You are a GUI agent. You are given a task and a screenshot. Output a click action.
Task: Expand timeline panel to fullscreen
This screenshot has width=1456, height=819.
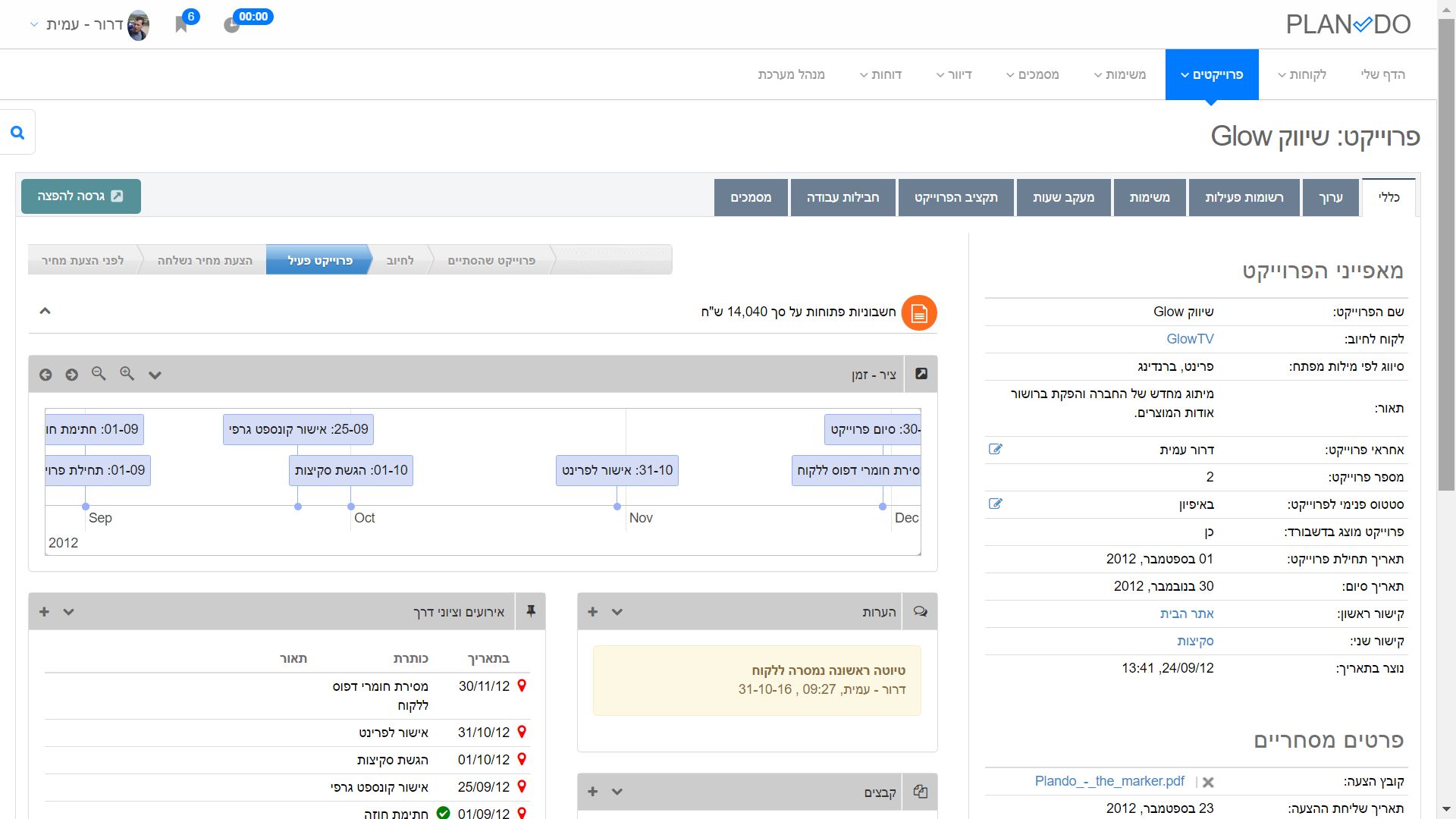click(921, 374)
